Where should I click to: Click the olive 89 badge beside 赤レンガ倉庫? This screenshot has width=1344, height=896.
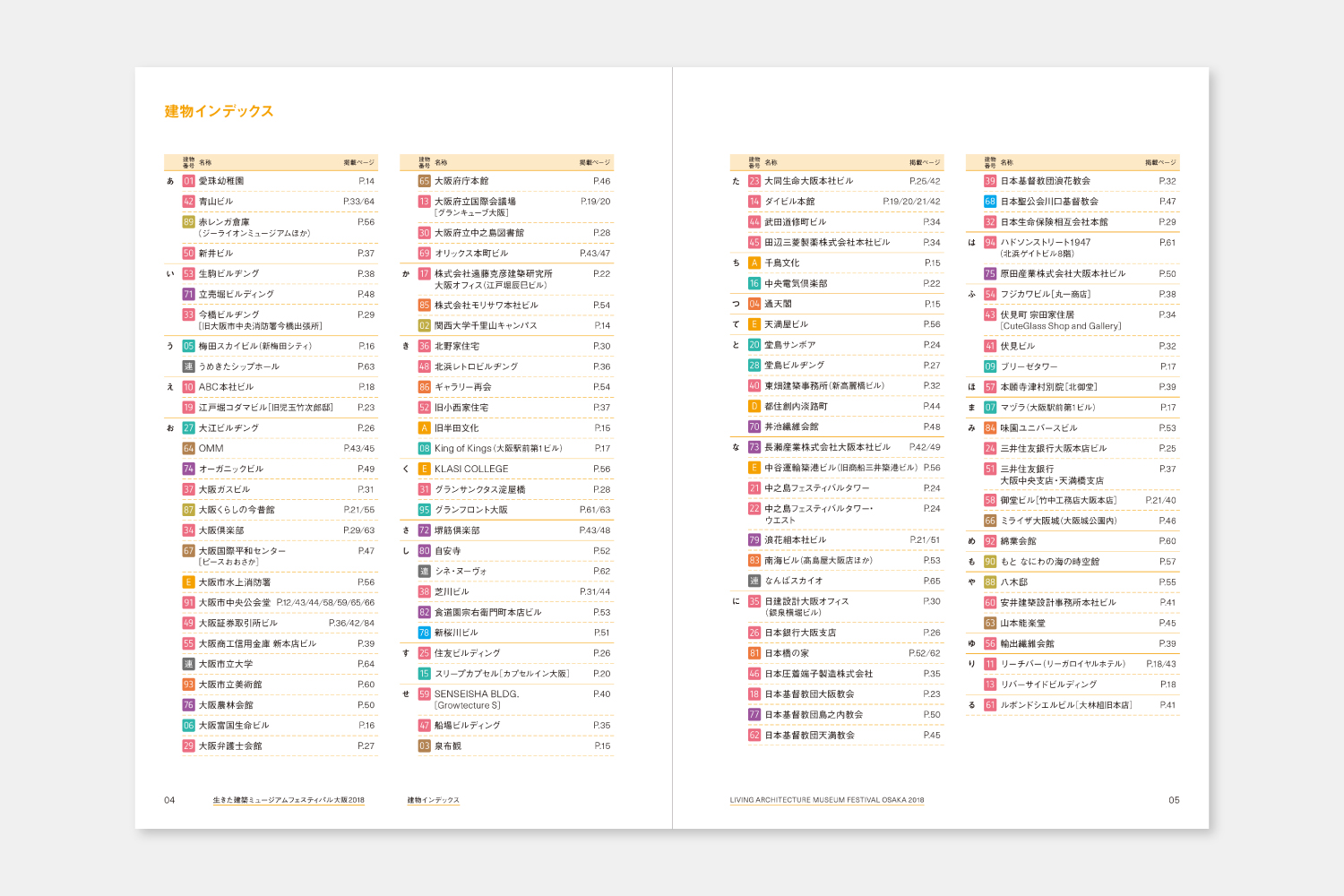pyautogui.click(x=188, y=222)
